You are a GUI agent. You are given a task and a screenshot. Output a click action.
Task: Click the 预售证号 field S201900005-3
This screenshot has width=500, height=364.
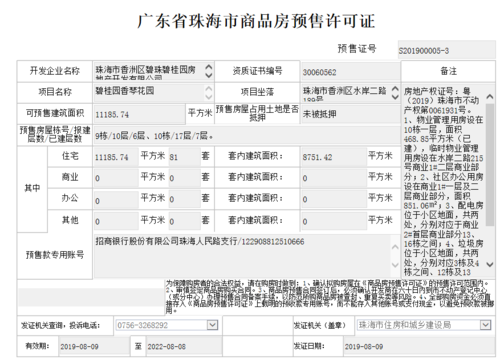(446, 50)
